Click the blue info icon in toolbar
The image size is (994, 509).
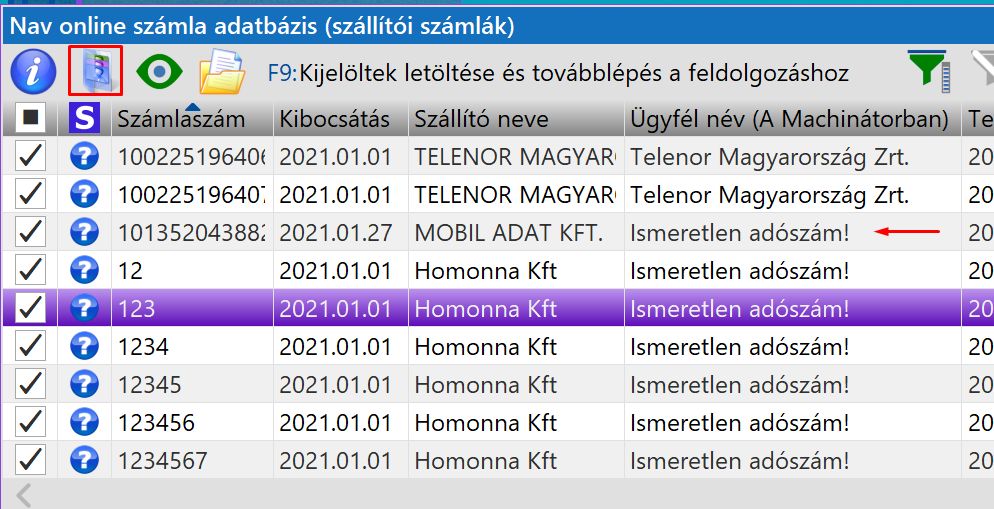pos(32,72)
